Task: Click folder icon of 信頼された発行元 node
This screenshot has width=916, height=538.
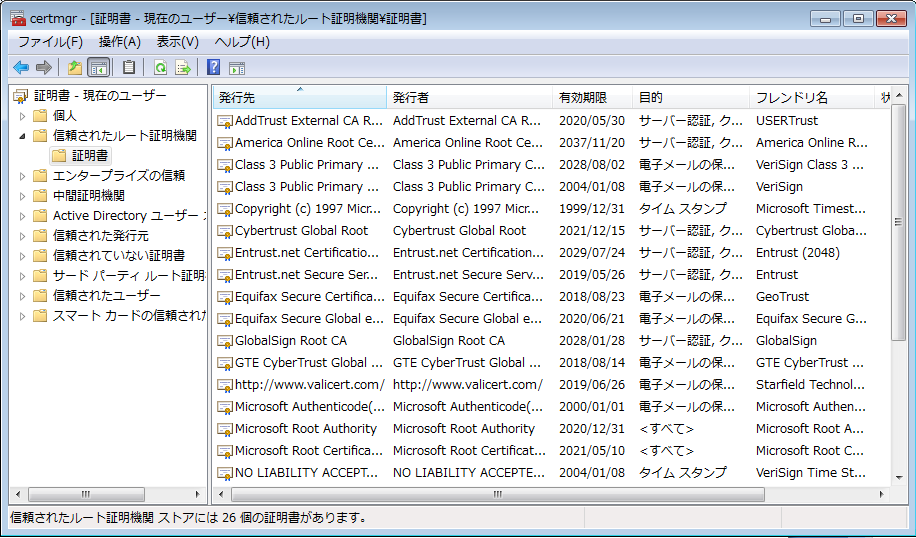Action: (40, 236)
